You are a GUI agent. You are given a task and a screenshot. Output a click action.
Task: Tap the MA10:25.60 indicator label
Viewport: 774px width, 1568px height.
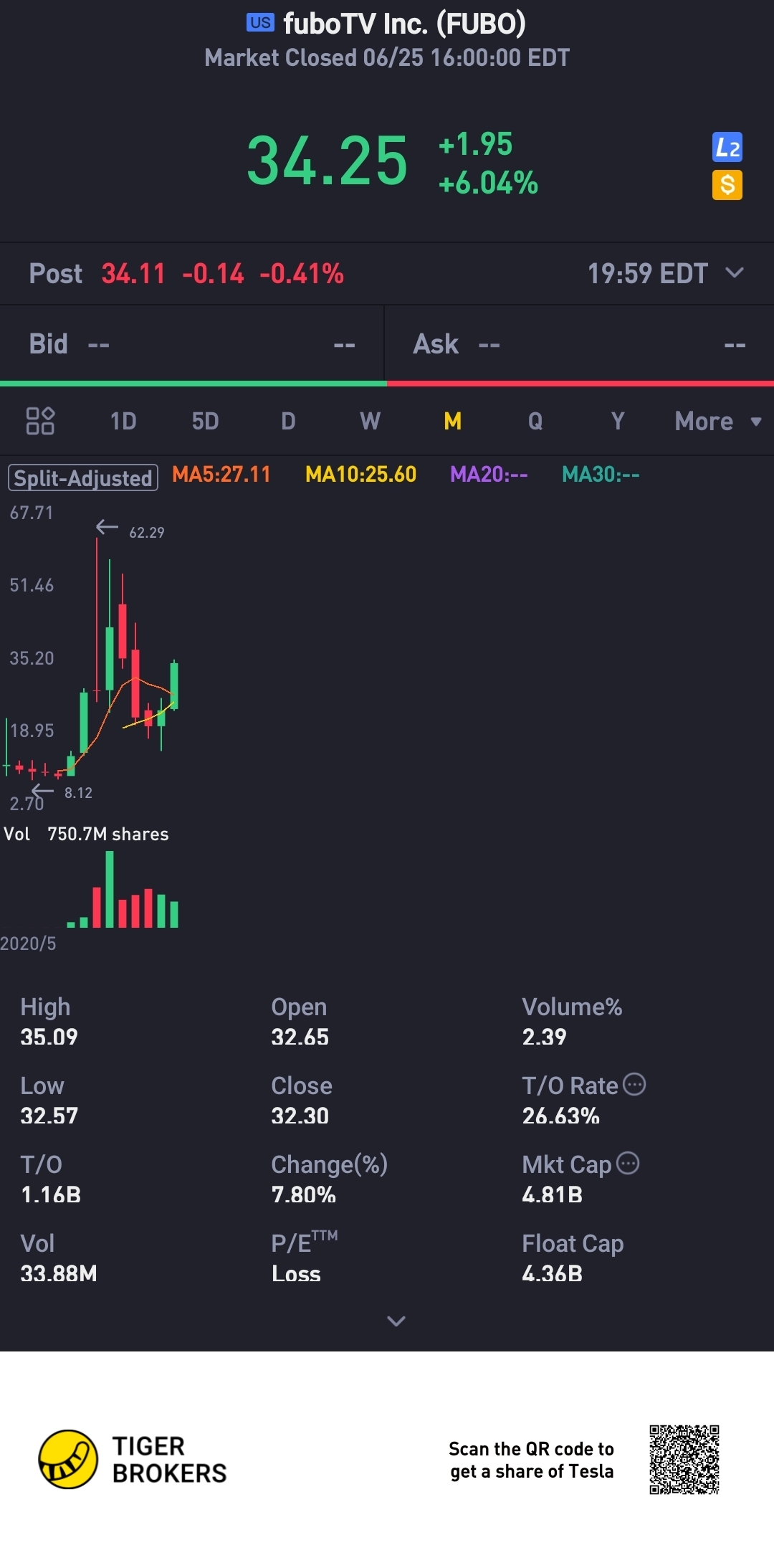click(x=360, y=474)
